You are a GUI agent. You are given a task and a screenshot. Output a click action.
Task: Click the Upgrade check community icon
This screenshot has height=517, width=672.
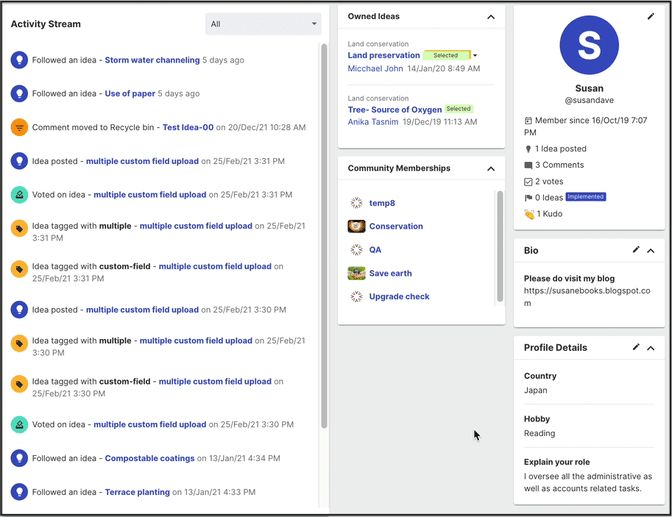pos(356,296)
